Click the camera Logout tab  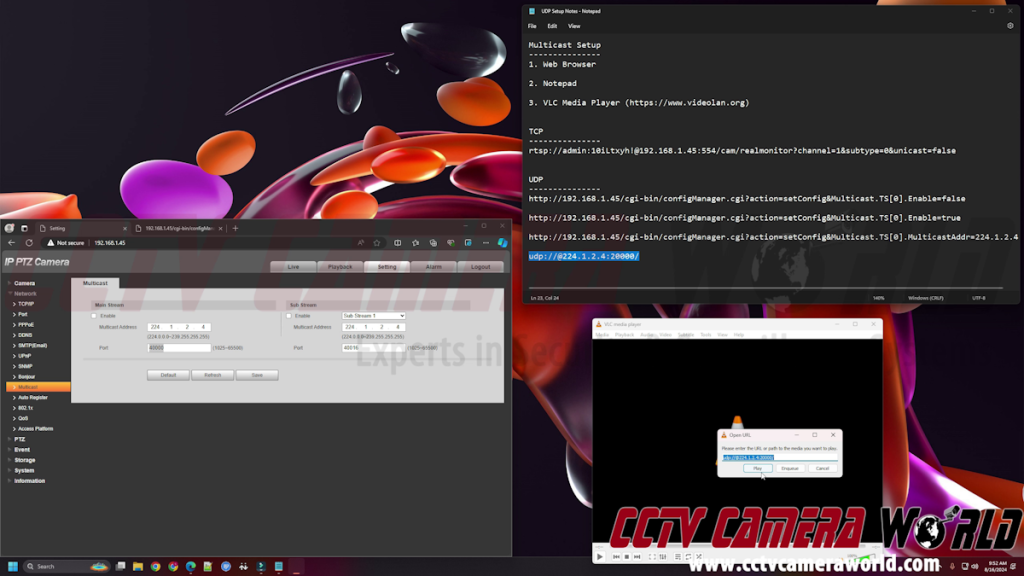click(x=481, y=266)
